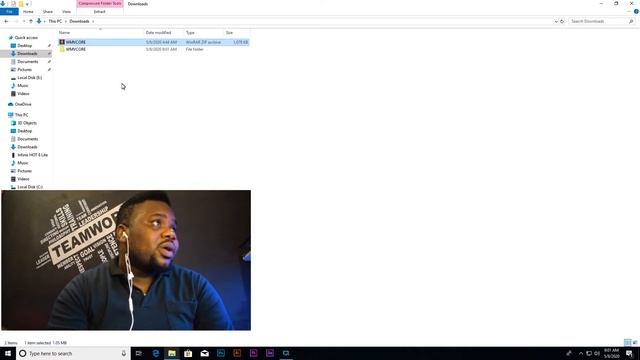Open pinned Downloads under Quick access
640x360 pixels.
(27, 53)
